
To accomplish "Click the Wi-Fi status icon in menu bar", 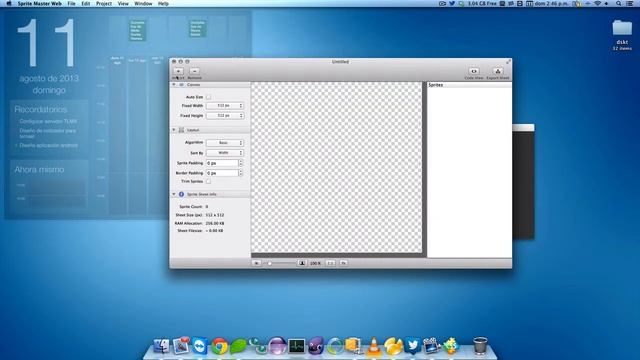I will tap(598, 3).
